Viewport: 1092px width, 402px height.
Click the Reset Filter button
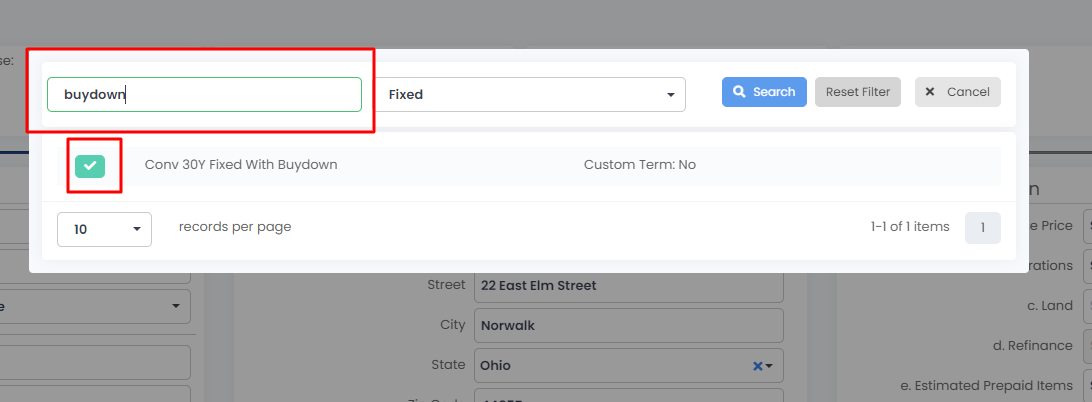(858, 92)
